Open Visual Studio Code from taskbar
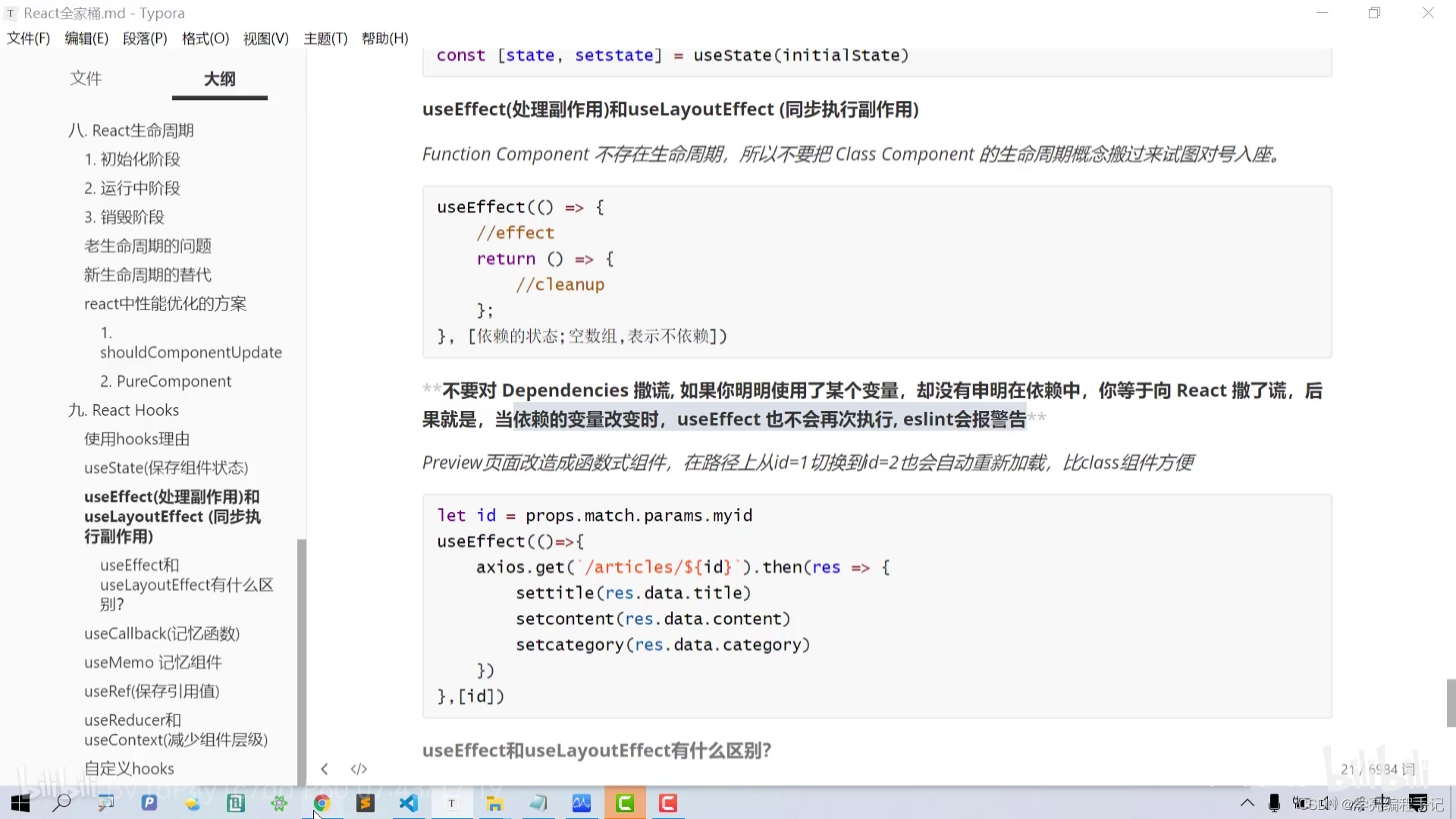Viewport: 1456px width, 819px height. [409, 803]
